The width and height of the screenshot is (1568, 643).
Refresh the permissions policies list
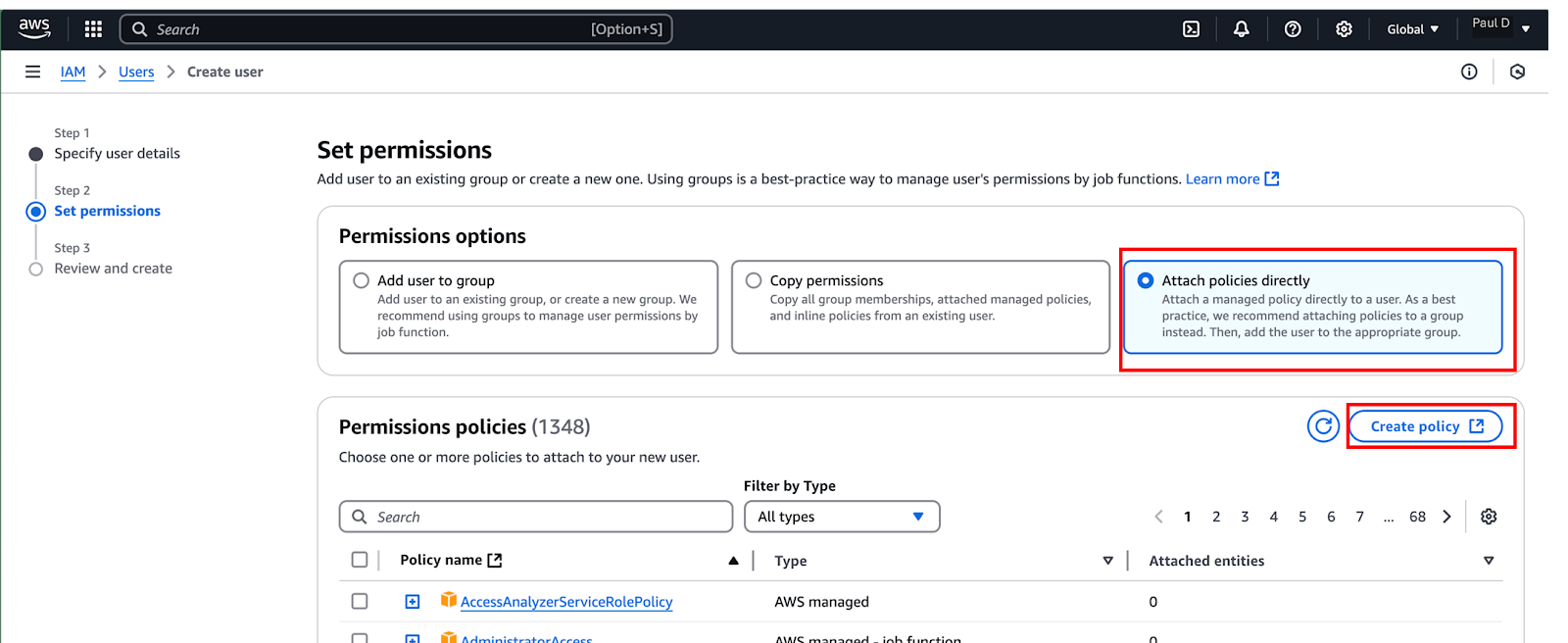1323,426
